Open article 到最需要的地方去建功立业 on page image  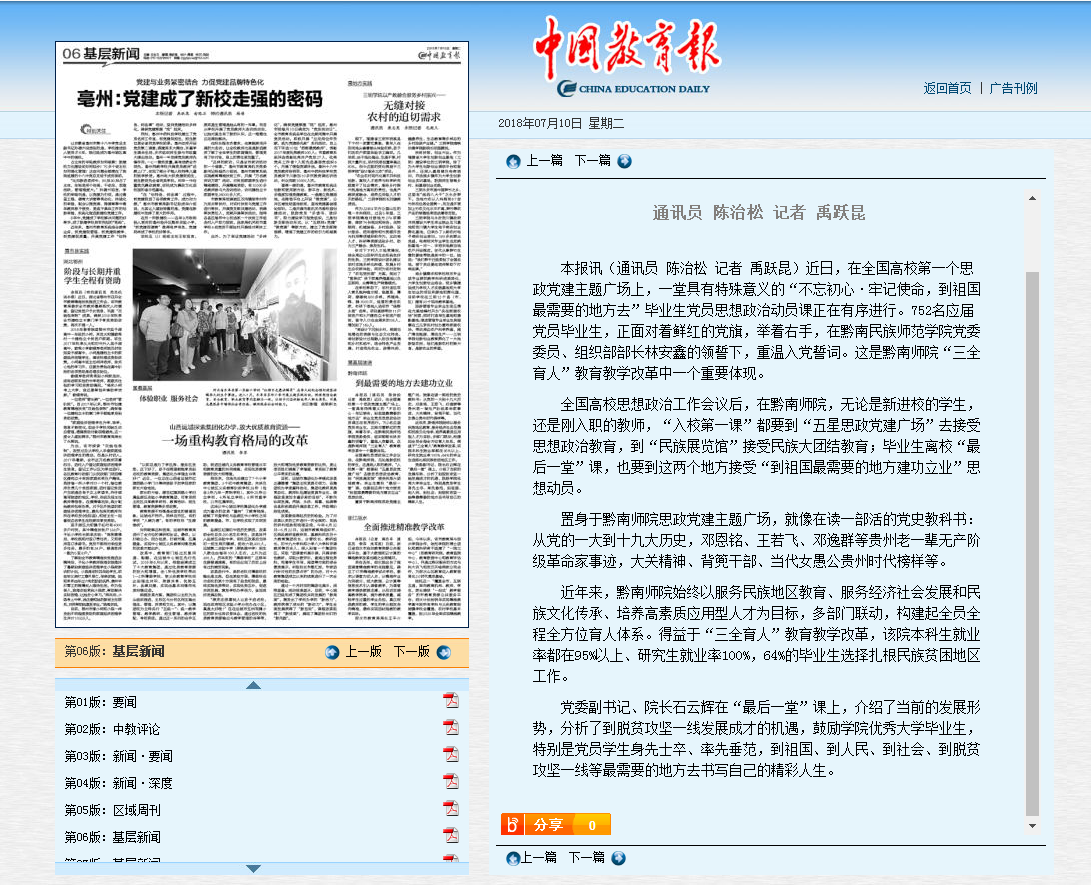pyautogui.click(x=404, y=383)
